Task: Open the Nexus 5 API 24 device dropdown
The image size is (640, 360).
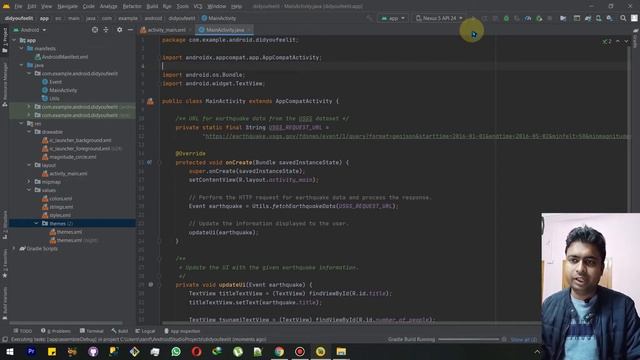Action: (x=439, y=18)
